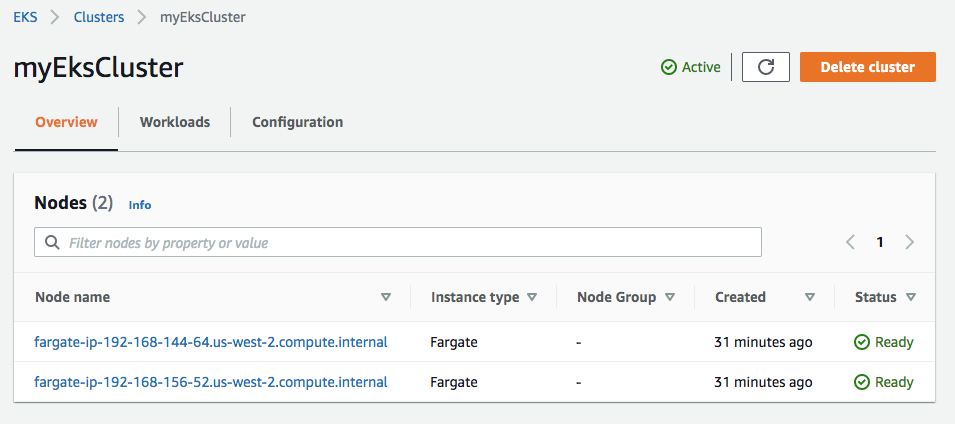Click the search magnifier icon in filter

(x=53, y=242)
